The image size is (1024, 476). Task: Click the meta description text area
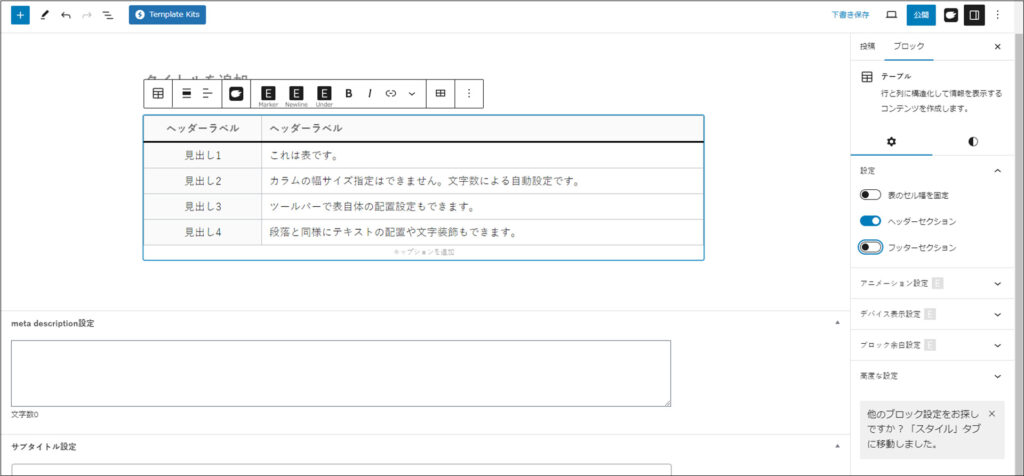point(340,373)
